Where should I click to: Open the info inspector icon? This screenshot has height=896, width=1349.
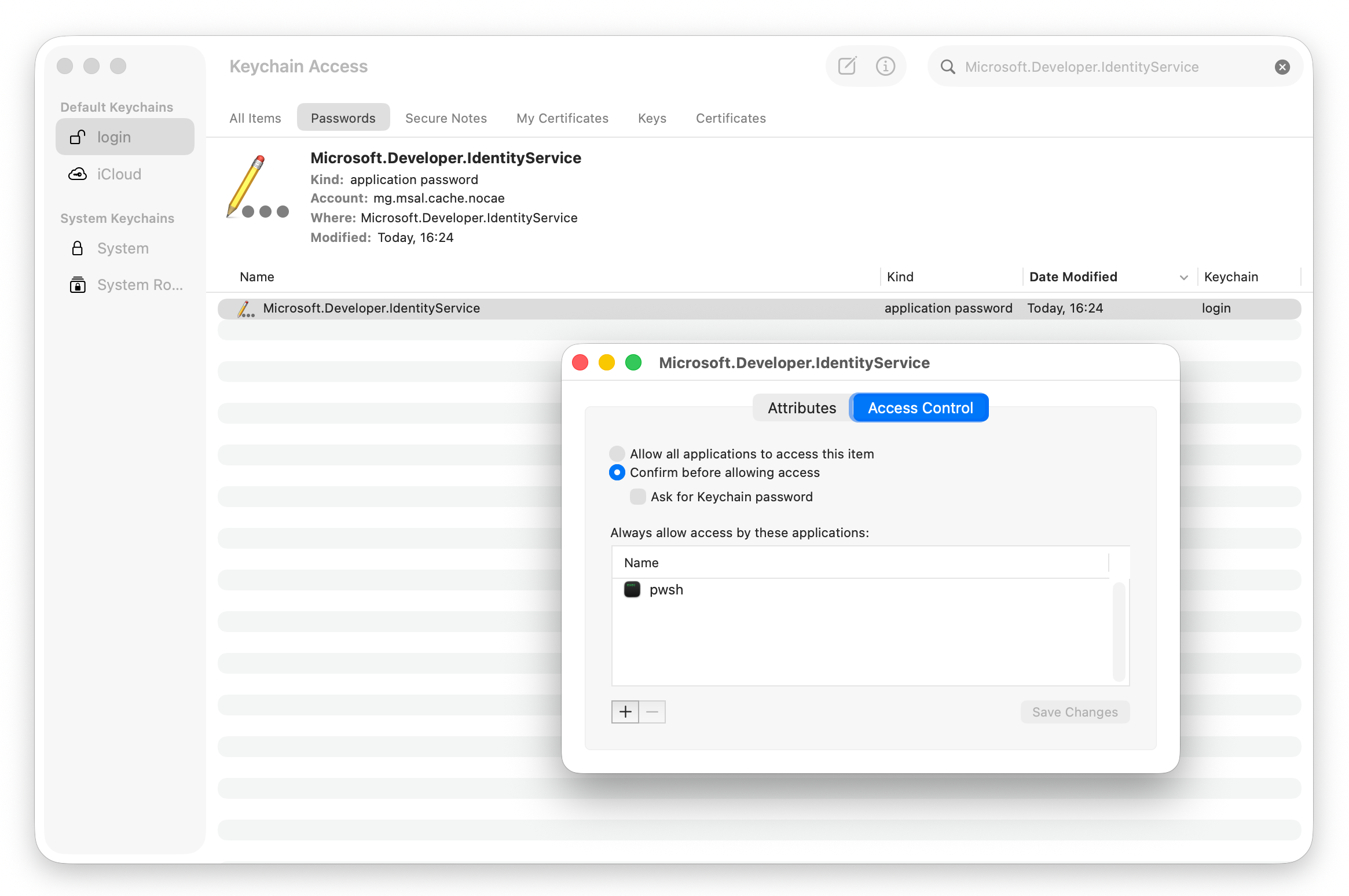point(885,66)
